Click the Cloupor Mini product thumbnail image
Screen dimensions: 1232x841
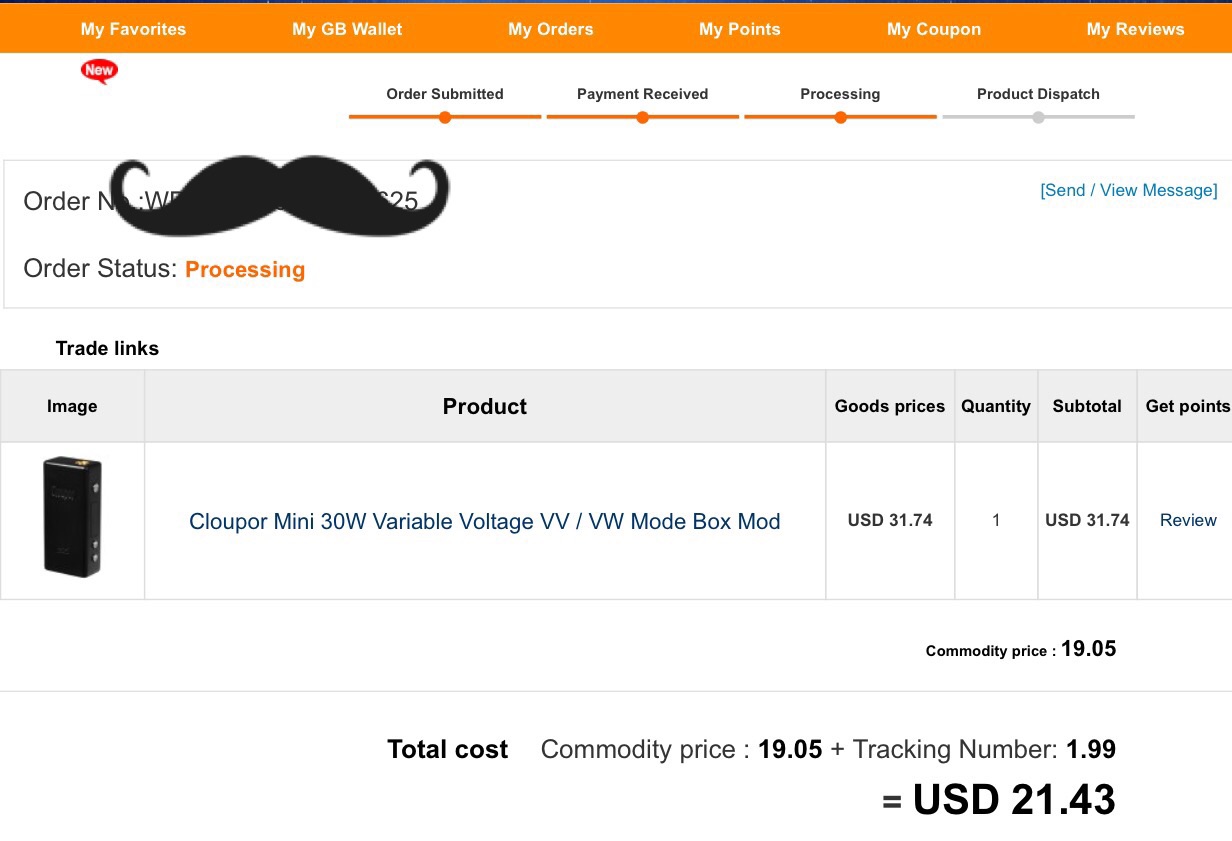pos(72,516)
